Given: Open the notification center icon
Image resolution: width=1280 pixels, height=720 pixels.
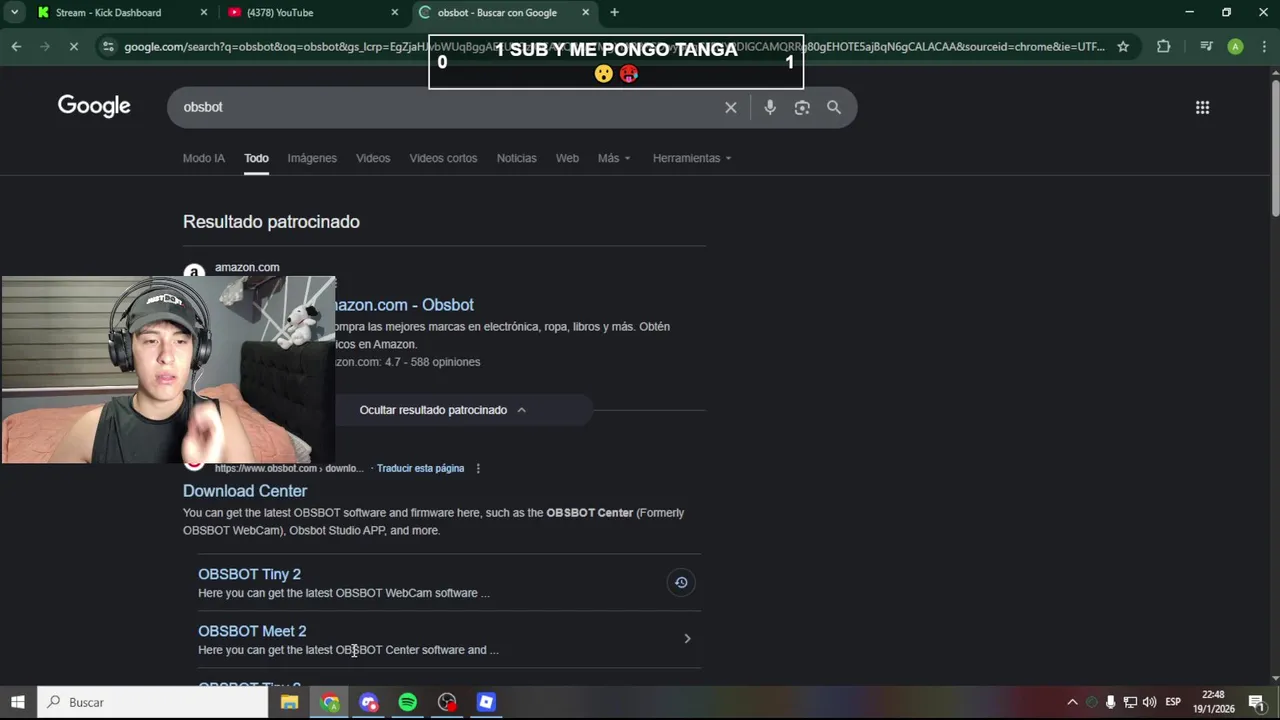Looking at the screenshot, I should pos(1256,702).
